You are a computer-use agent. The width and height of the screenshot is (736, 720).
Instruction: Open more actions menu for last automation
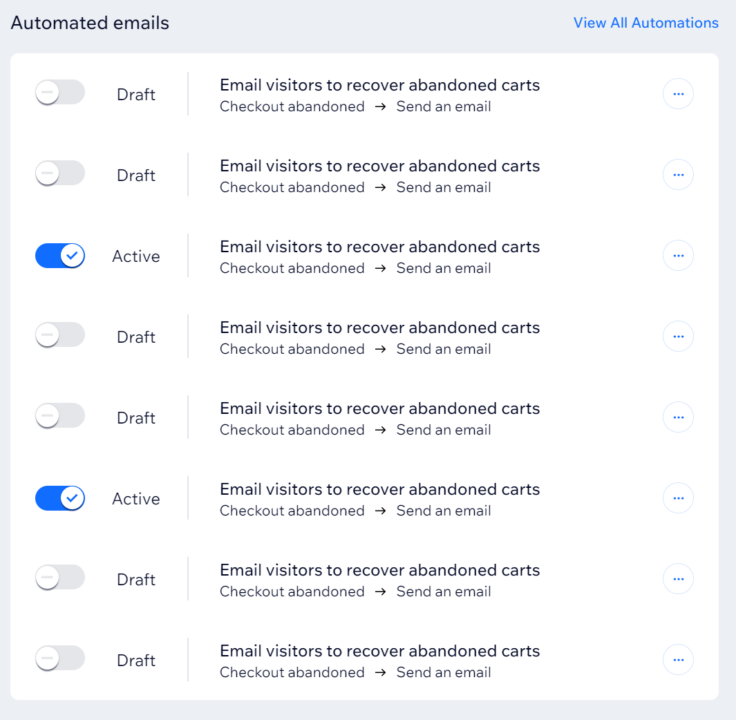tap(677, 660)
